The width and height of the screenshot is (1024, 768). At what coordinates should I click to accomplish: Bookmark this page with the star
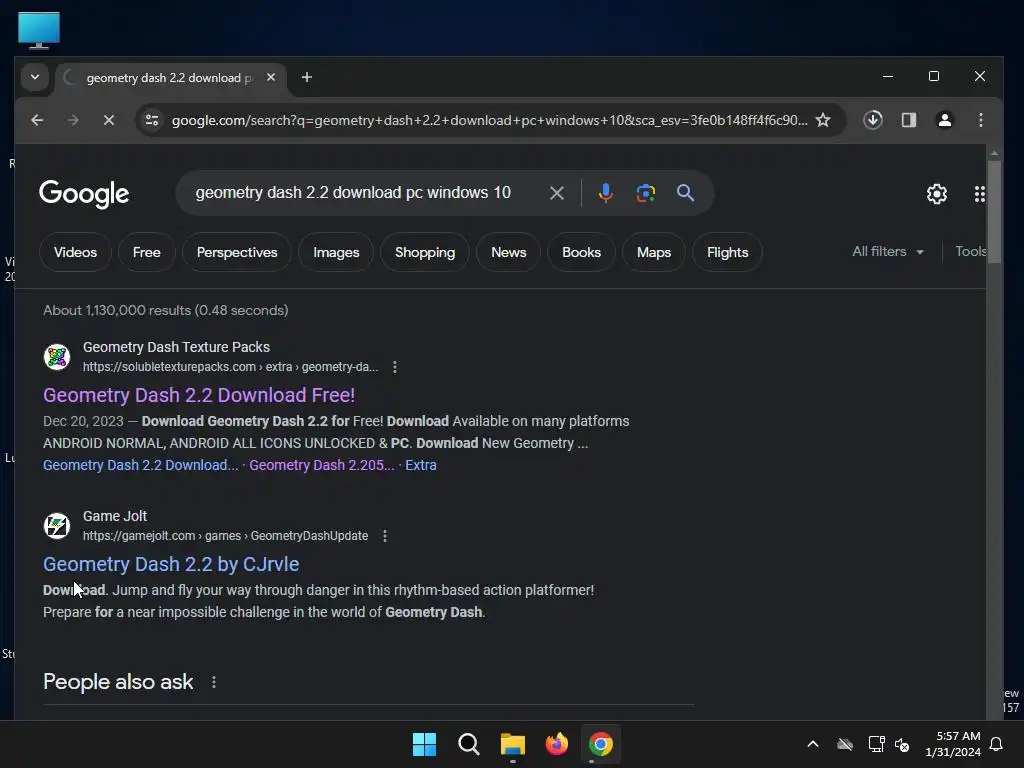click(x=823, y=120)
